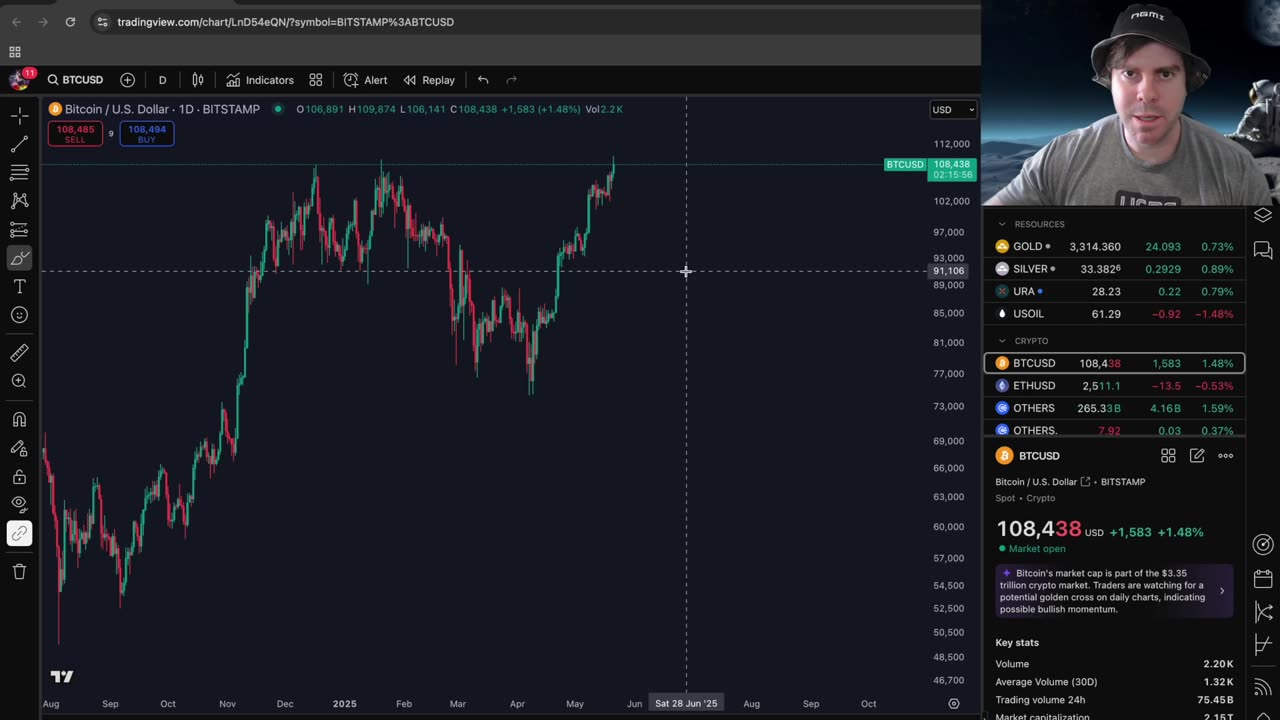
Task: Collapse the RESOURCES watchlist section
Action: pos(1002,224)
